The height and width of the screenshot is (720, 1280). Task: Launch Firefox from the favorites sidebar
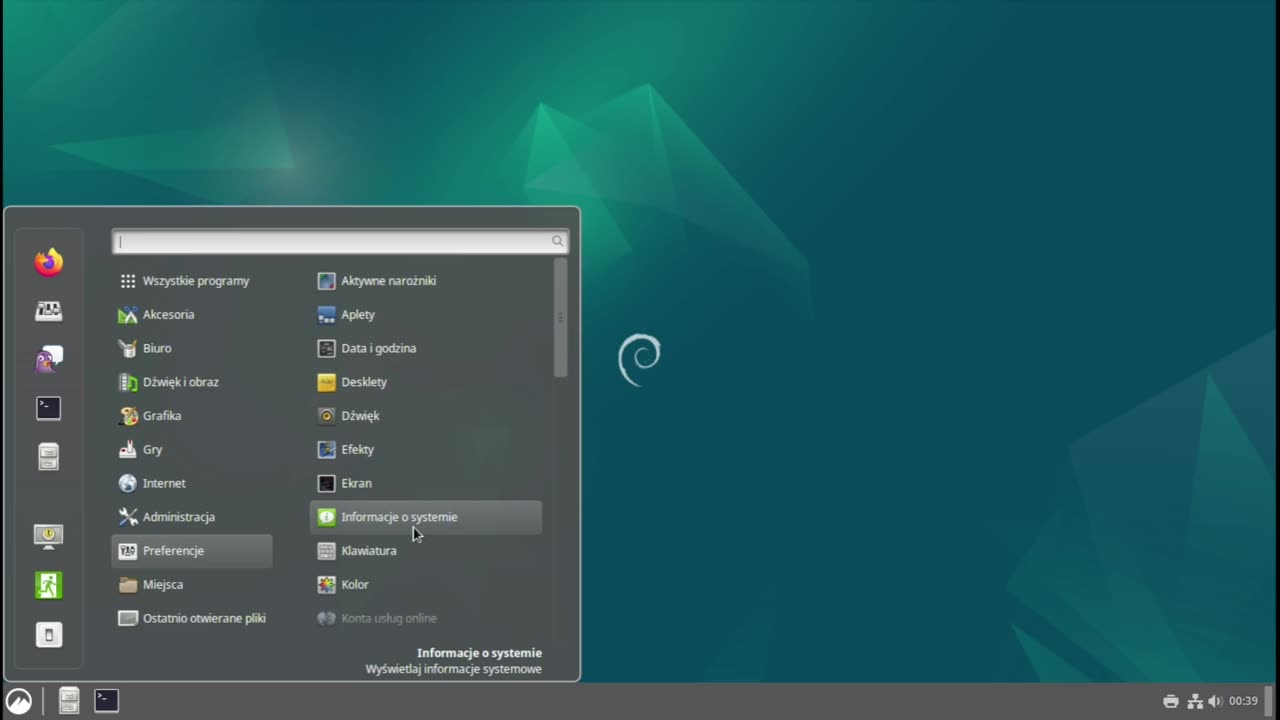point(48,263)
